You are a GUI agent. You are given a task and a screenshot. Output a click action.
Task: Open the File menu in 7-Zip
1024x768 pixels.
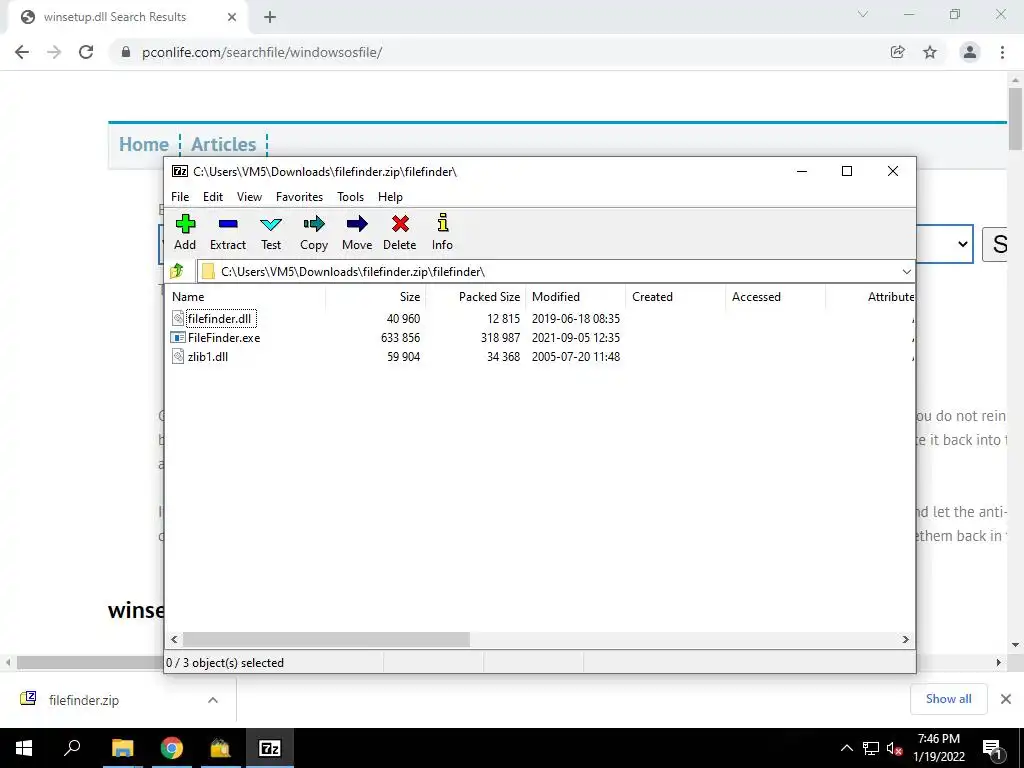pos(180,197)
